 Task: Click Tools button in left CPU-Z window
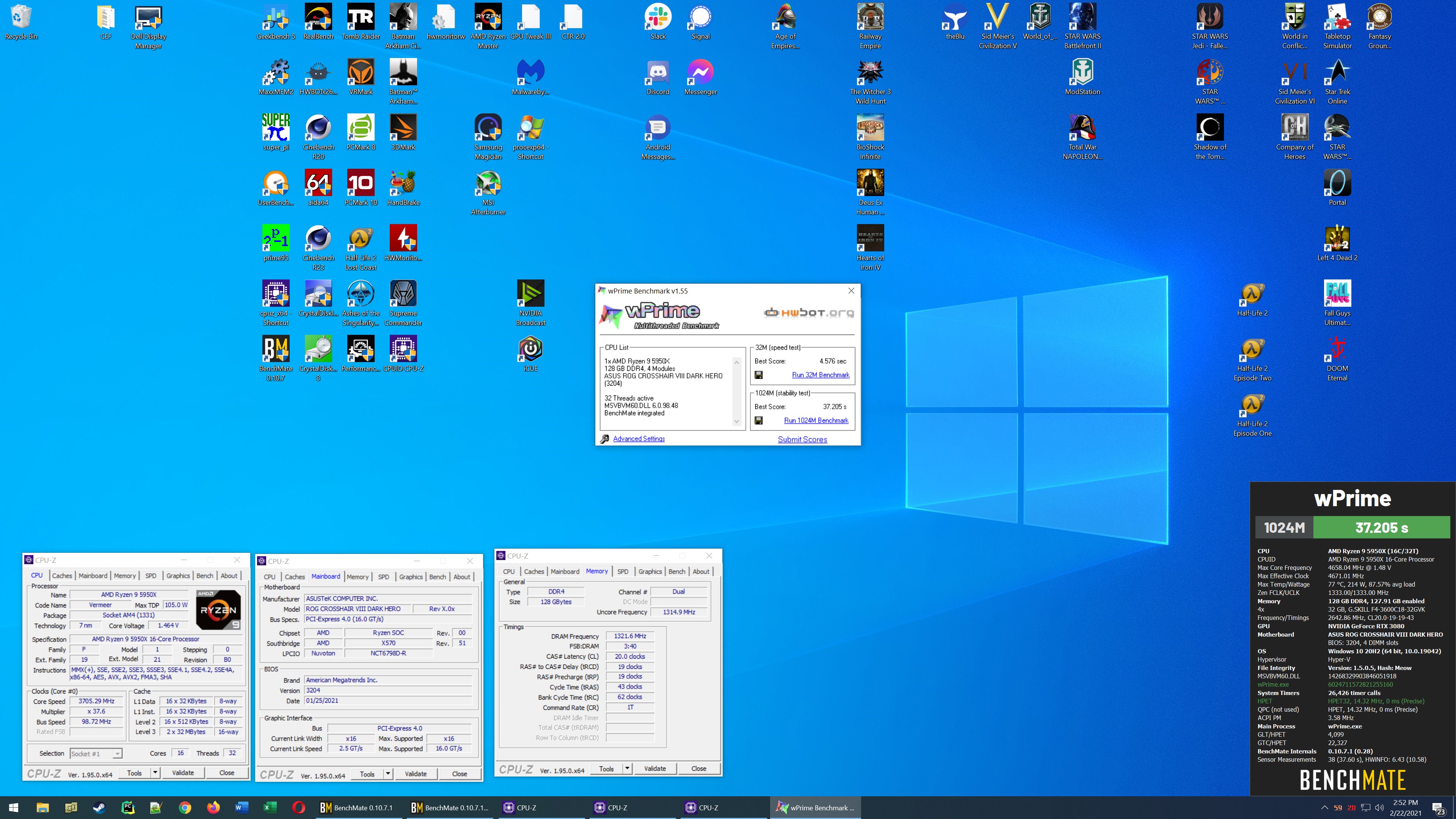135,773
